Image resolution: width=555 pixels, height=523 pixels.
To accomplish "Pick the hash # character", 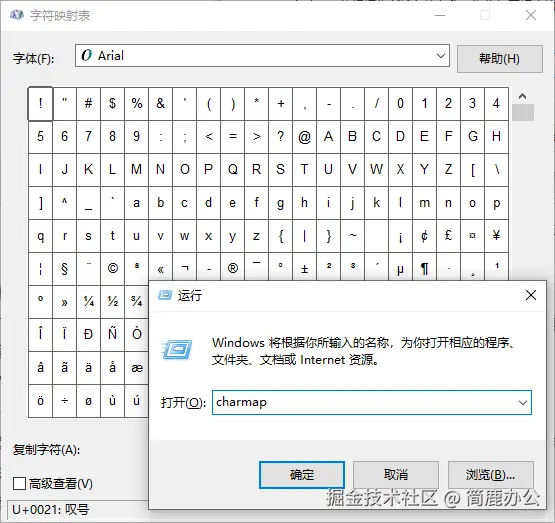I will click(88, 104).
